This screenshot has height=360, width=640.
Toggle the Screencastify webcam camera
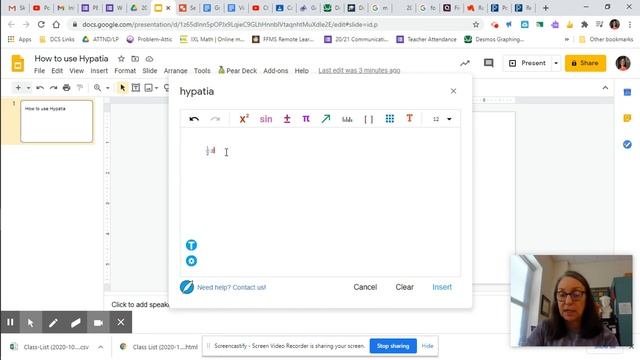pos(98,322)
